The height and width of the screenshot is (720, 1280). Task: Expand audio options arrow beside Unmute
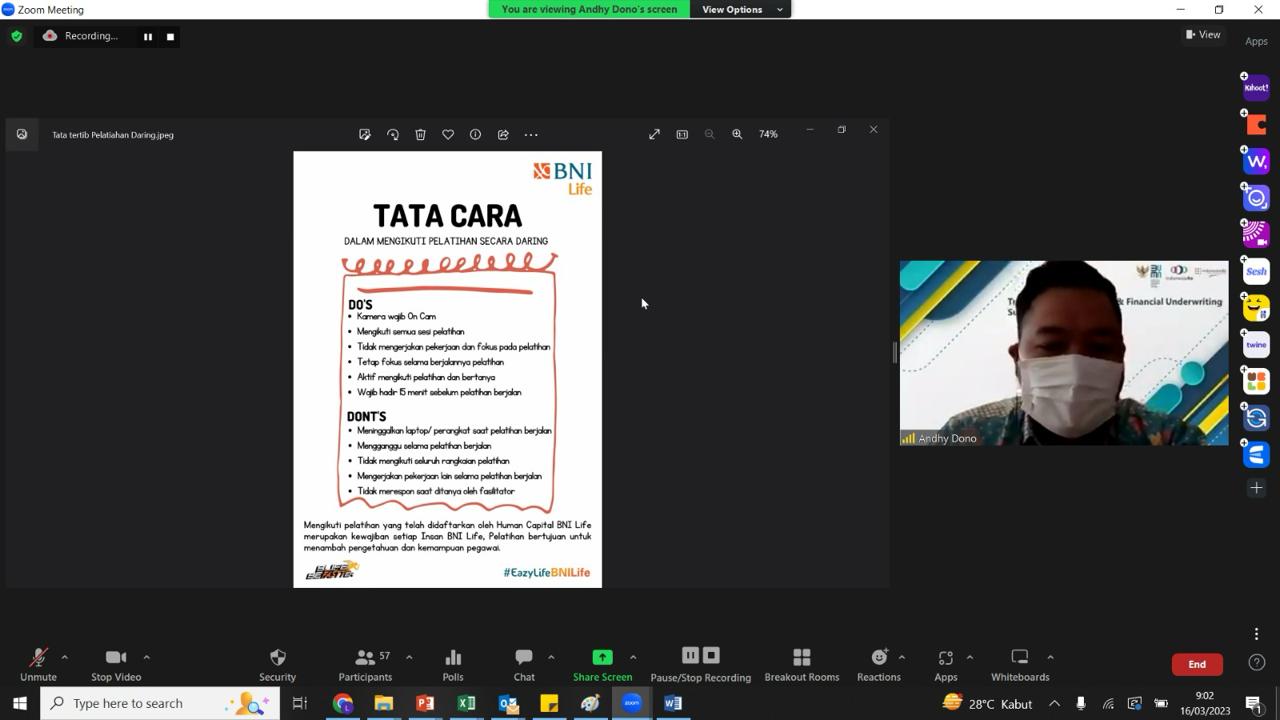tap(65, 657)
